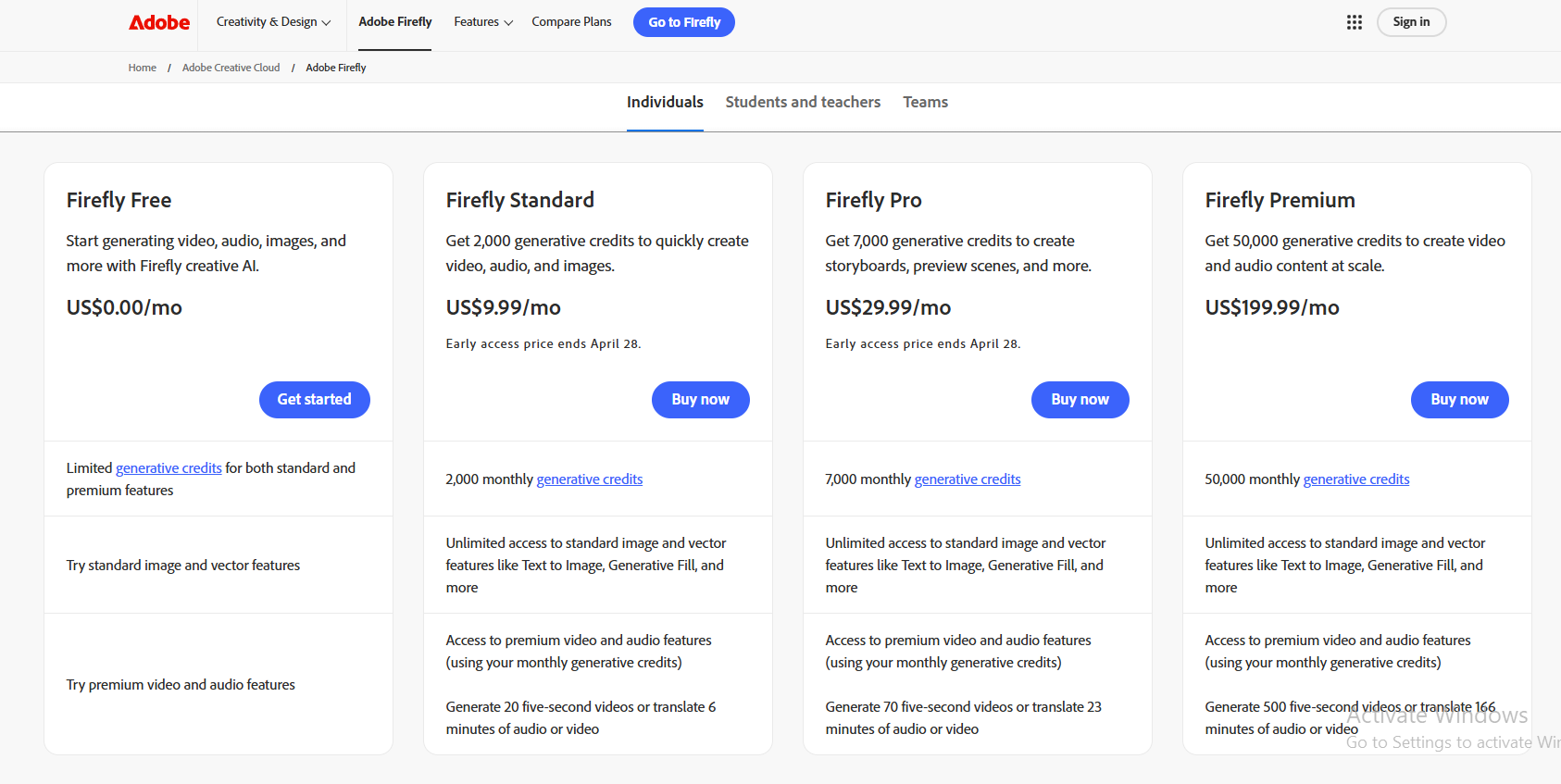Go to Home breadcrumb link
Image resolution: width=1561 pixels, height=784 pixels.
click(143, 68)
